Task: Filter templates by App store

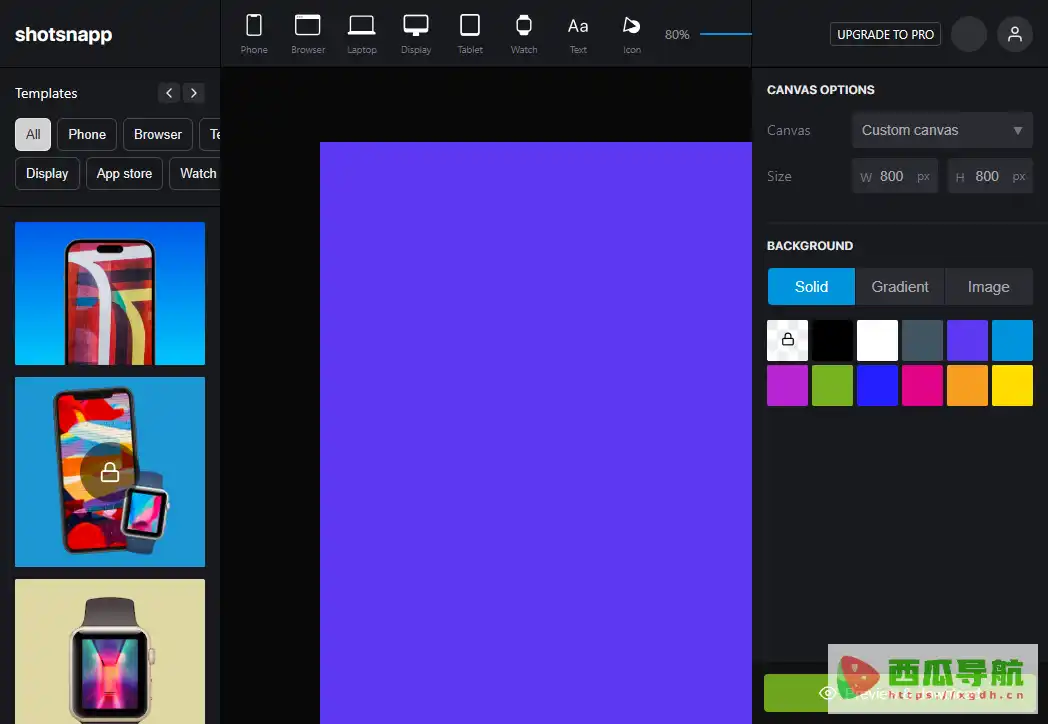Action: pyautogui.click(x=124, y=174)
